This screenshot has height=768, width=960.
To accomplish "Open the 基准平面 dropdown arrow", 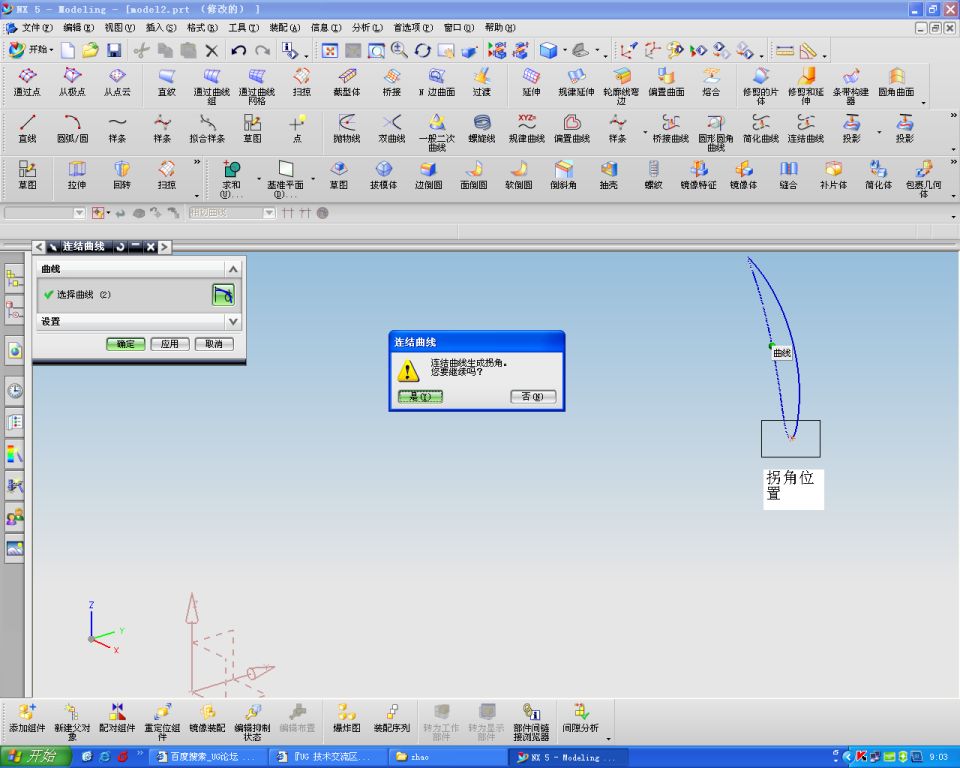I will coord(313,179).
